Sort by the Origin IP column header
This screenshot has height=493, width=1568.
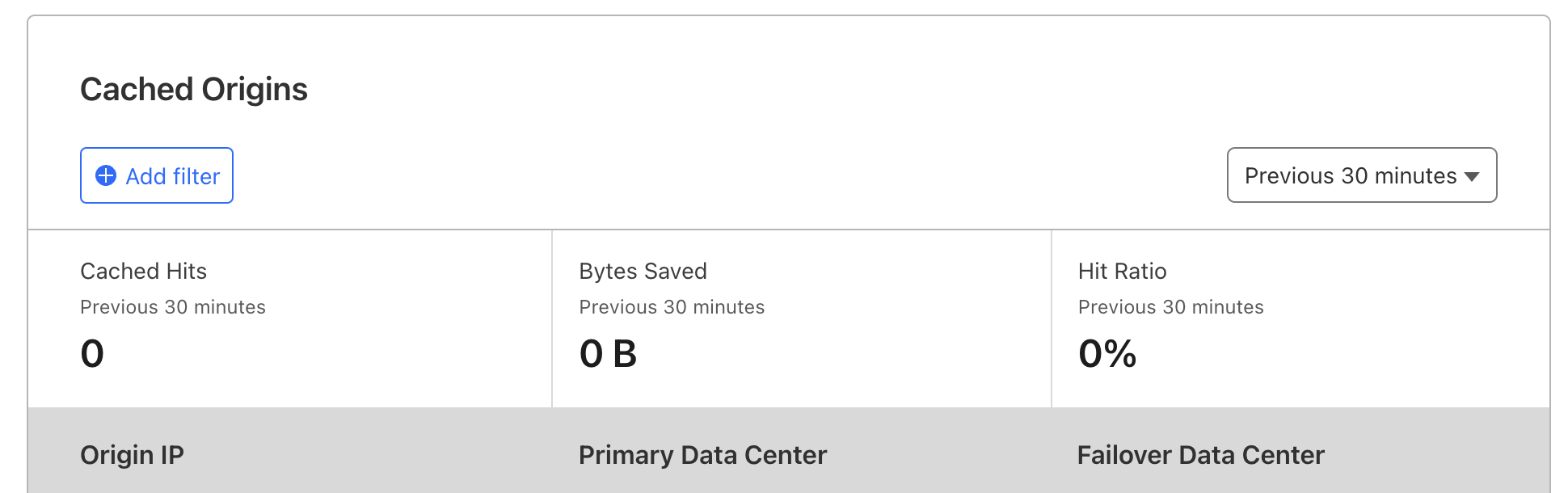pyautogui.click(x=133, y=455)
